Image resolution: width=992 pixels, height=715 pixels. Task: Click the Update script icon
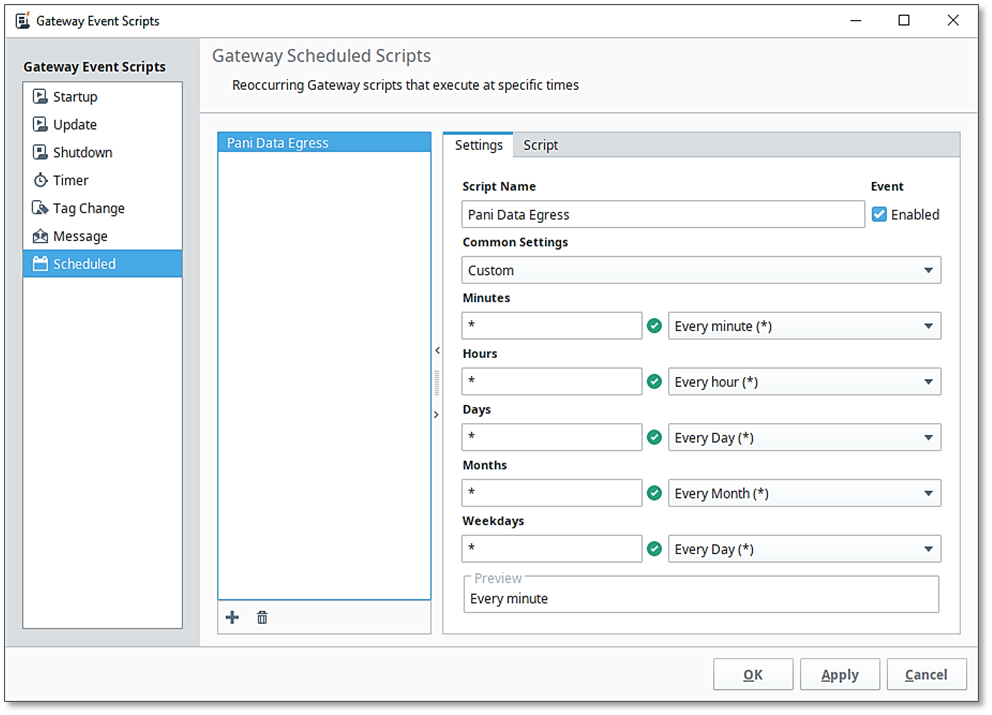[x=40, y=125]
